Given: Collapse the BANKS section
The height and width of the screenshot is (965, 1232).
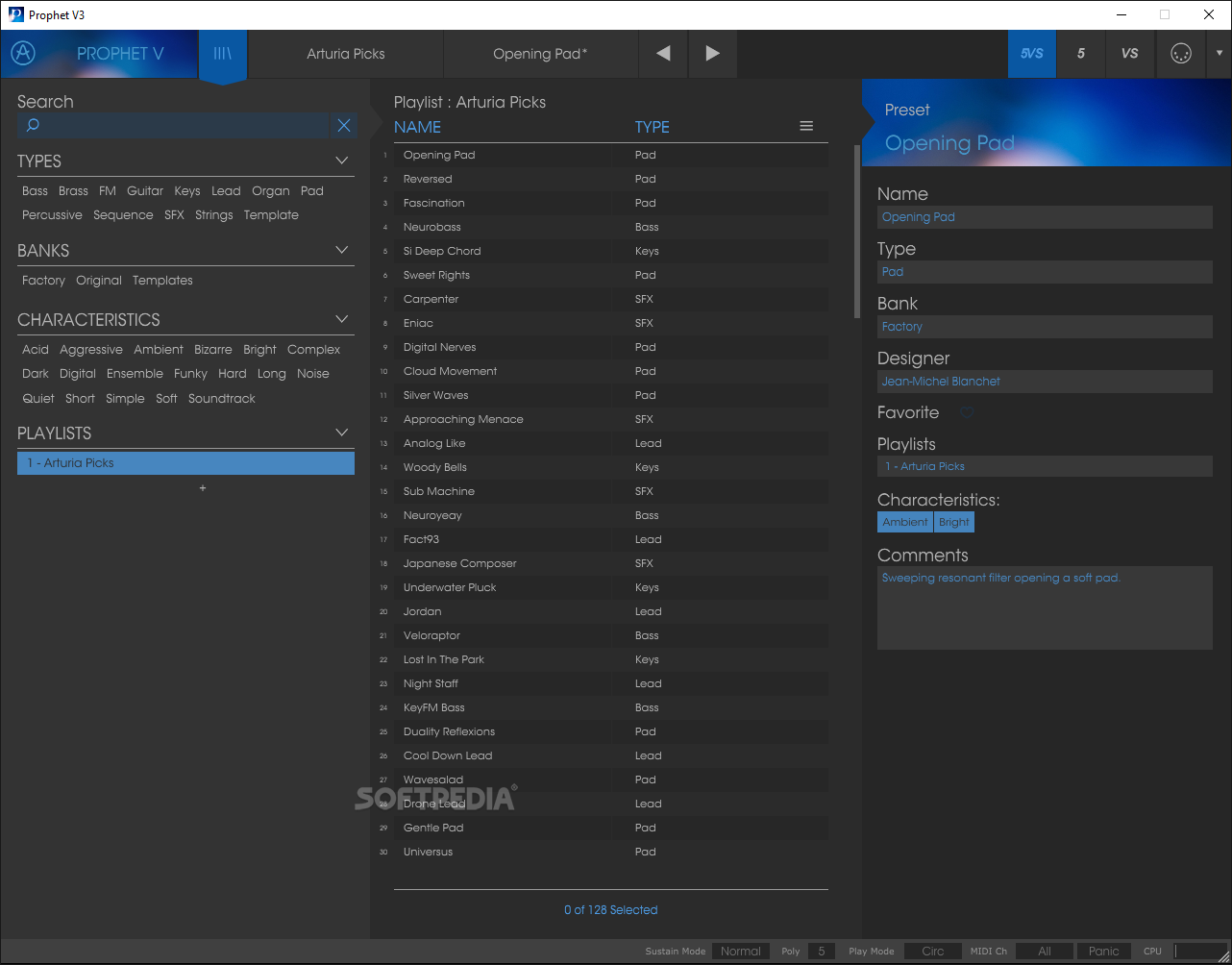Looking at the screenshot, I should 341,250.
